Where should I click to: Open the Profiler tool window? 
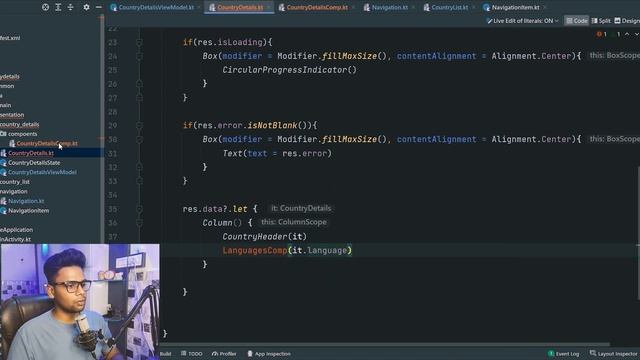(x=224, y=354)
